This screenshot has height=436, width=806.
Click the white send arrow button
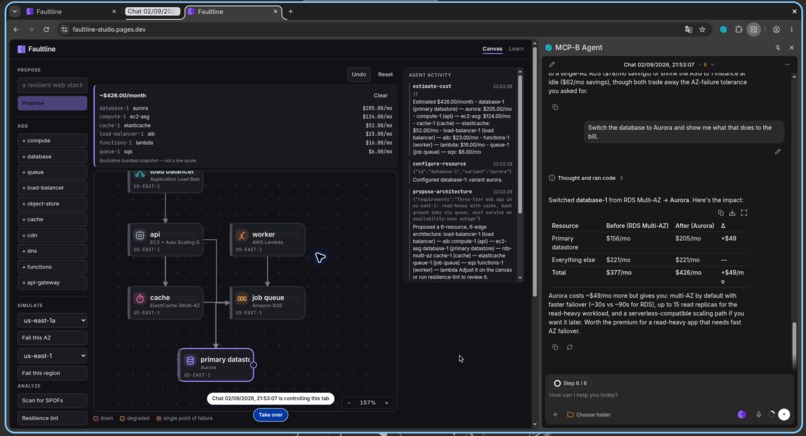tap(784, 414)
